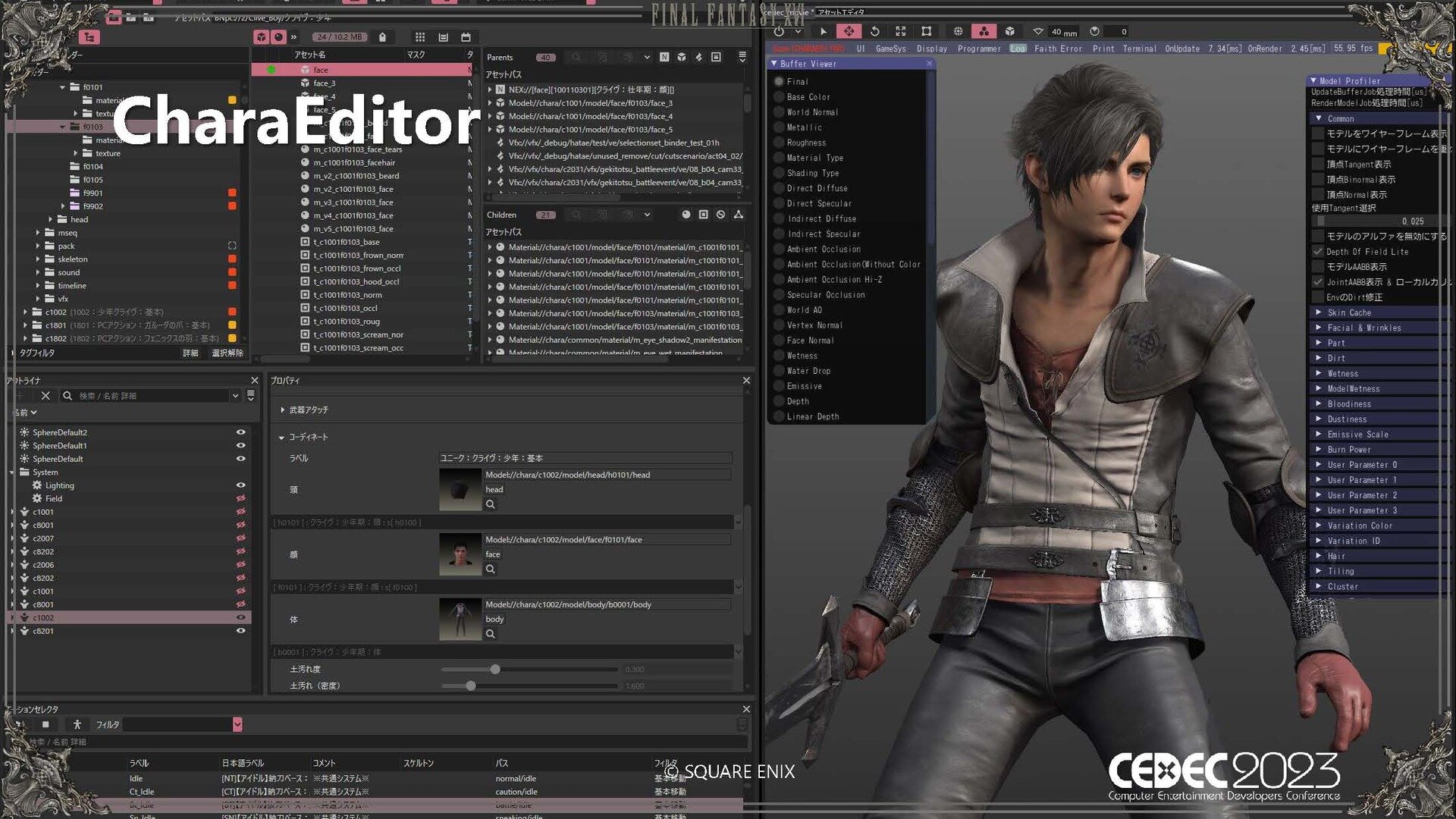Click the stop square icon in motion selector
Image resolution: width=1456 pixels, height=819 pixels.
45,724
